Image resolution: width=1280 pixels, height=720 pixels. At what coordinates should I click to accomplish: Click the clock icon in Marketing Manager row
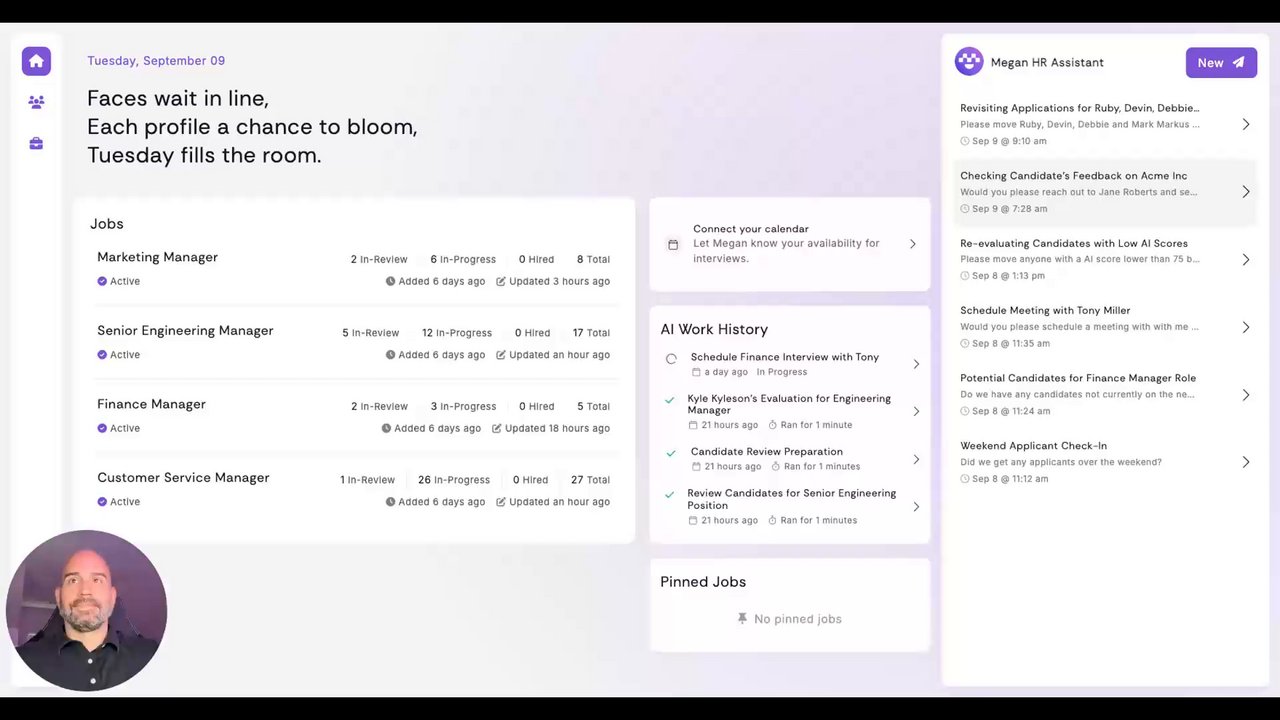click(x=391, y=282)
